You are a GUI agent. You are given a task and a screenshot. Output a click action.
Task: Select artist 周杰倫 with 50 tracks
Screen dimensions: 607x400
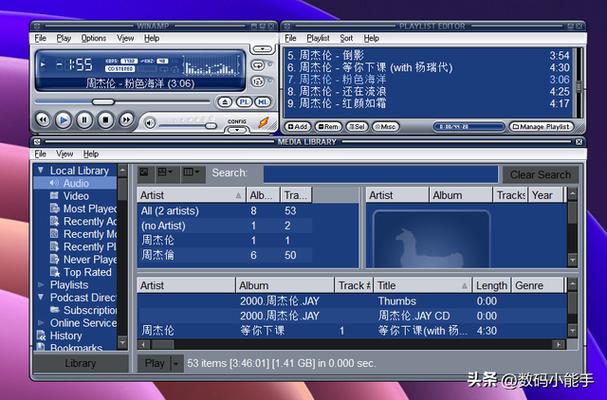click(x=225, y=255)
